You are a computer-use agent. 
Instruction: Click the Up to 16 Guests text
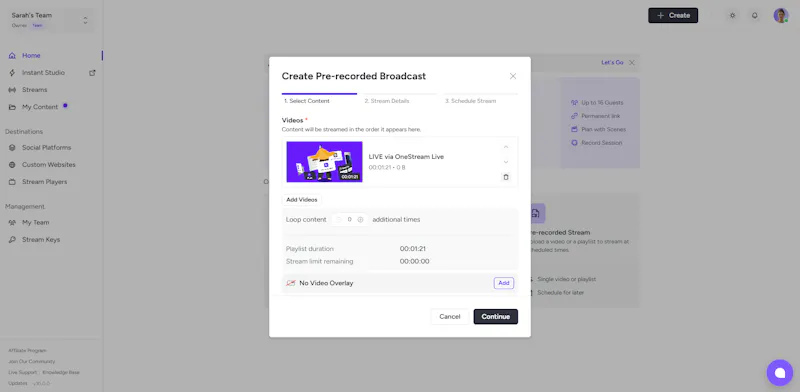(602, 103)
